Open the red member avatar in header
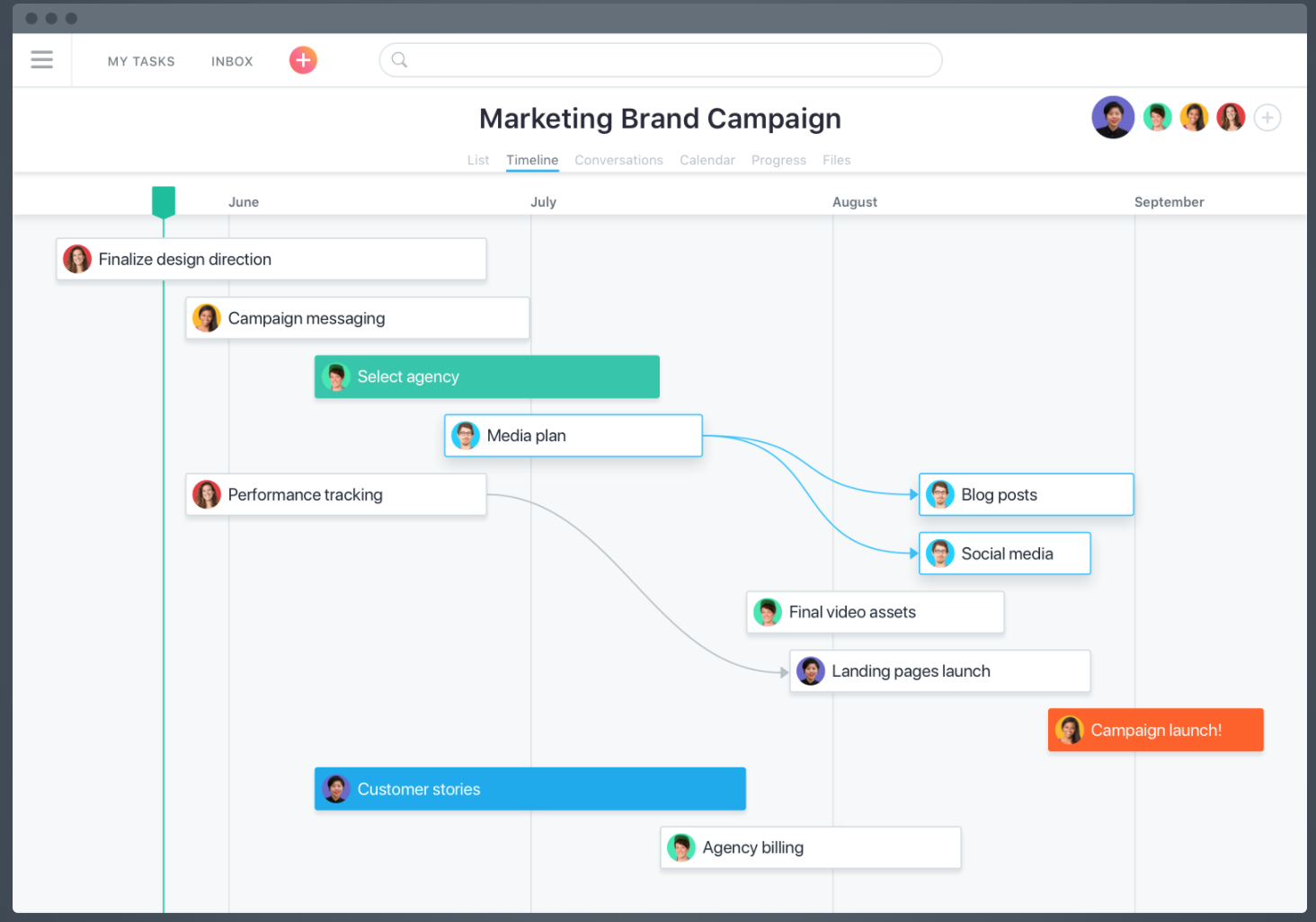 click(1232, 118)
